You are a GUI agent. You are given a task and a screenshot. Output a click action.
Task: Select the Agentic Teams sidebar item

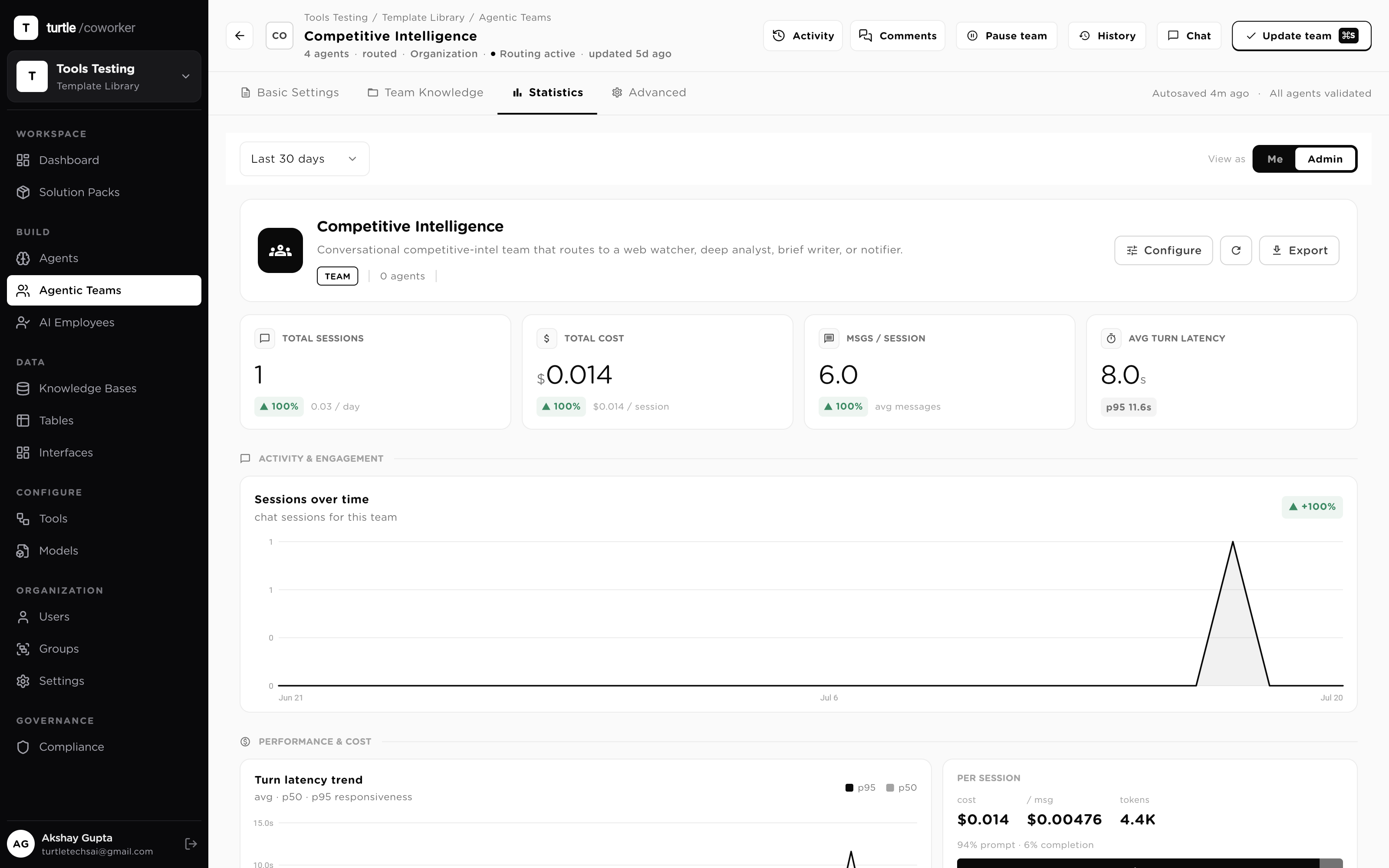click(x=104, y=290)
